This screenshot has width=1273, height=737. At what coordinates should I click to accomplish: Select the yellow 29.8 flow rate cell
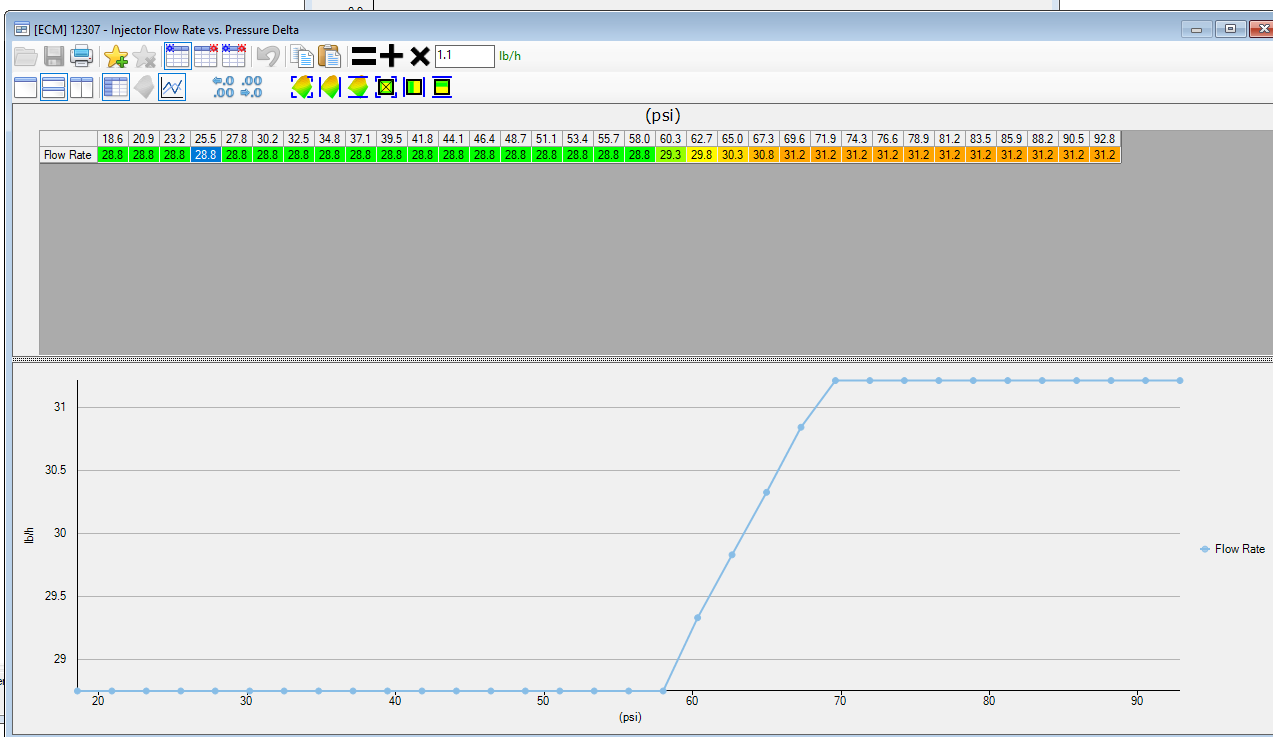pos(702,155)
